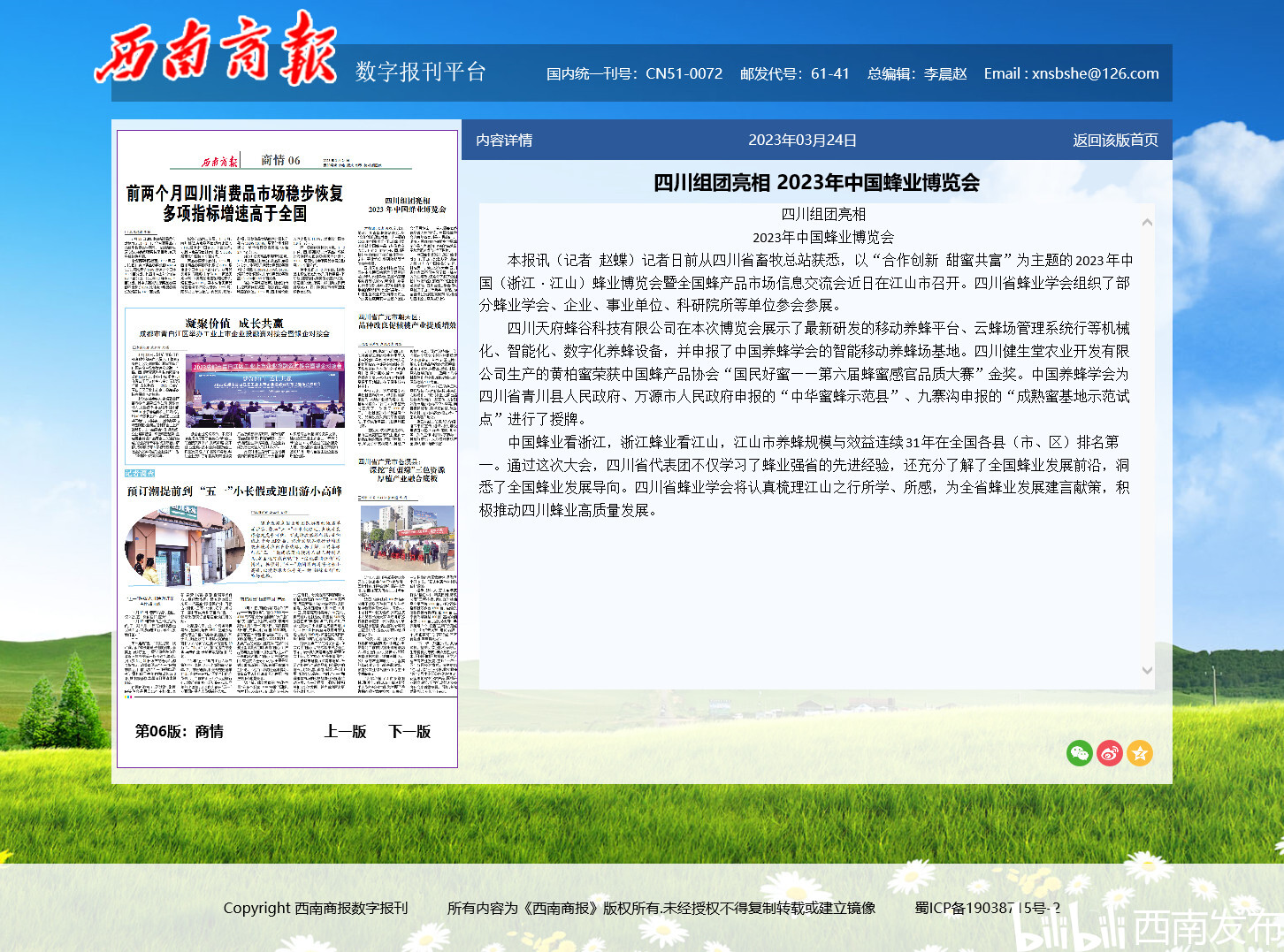
Task: Share the article to WeChat
Action: click(x=1080, y=753)
